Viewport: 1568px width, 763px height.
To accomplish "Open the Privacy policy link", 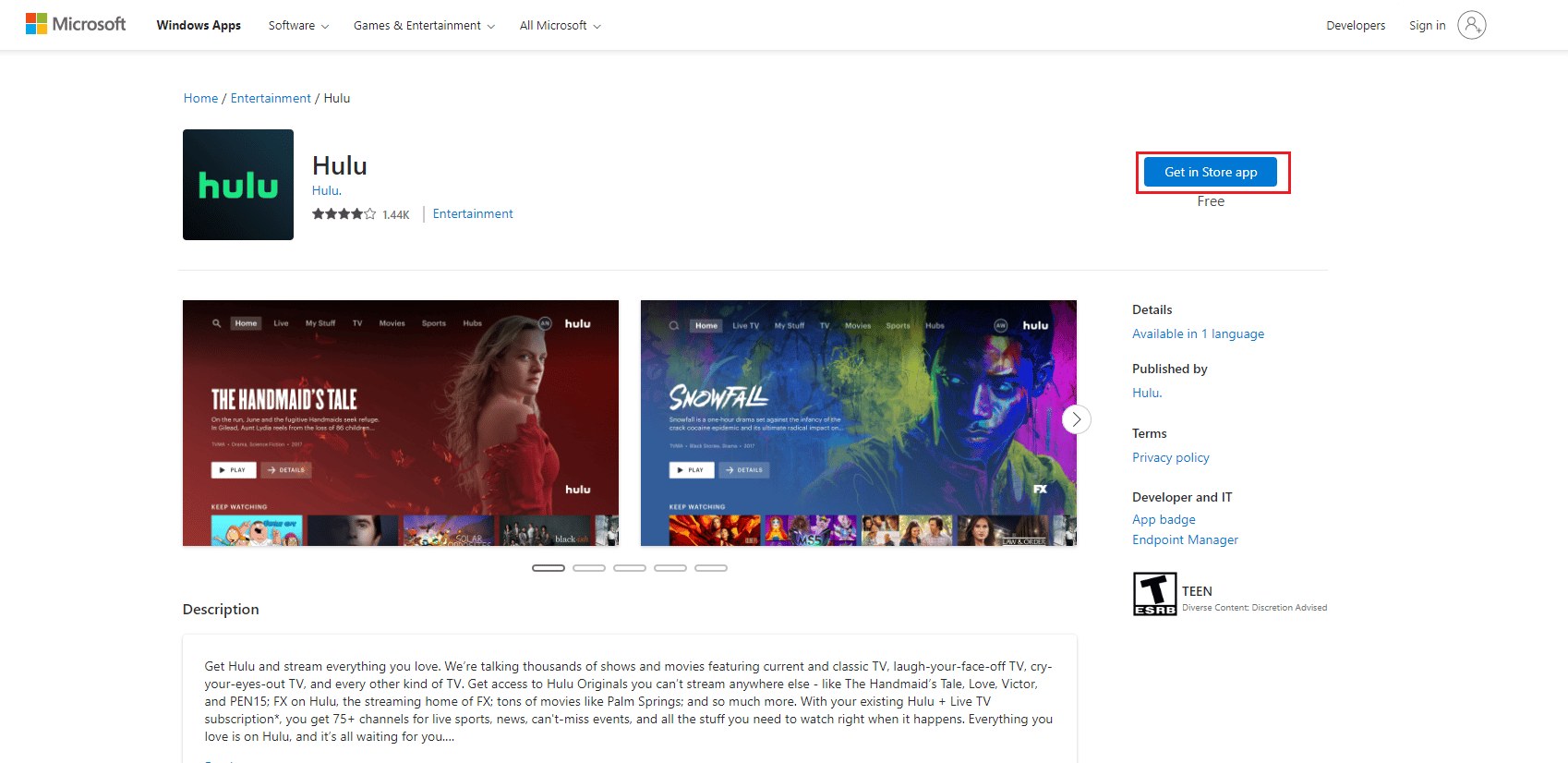I will pos(1170,457).
